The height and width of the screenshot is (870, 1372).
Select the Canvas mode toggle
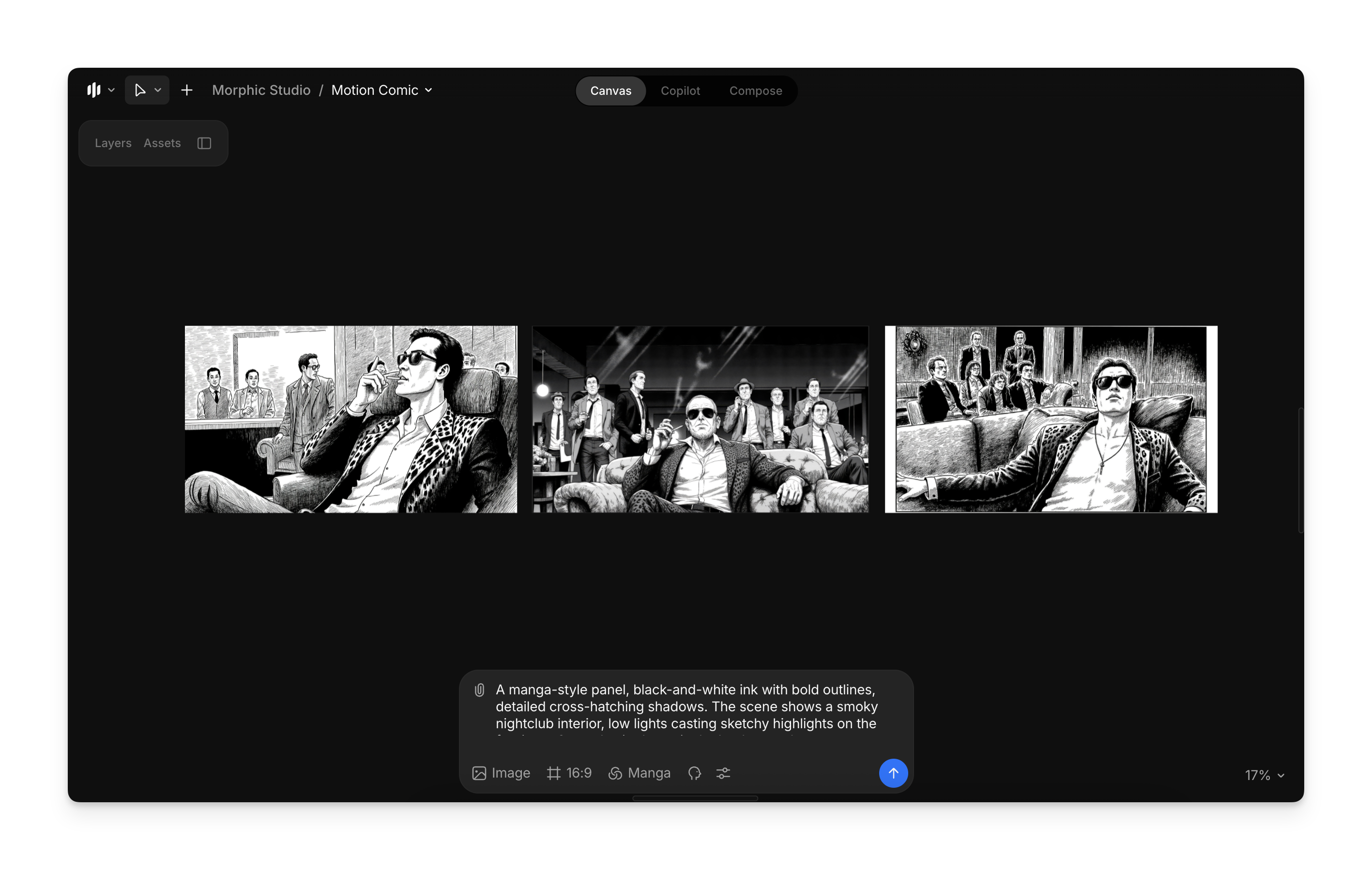(x=610, y=90)
